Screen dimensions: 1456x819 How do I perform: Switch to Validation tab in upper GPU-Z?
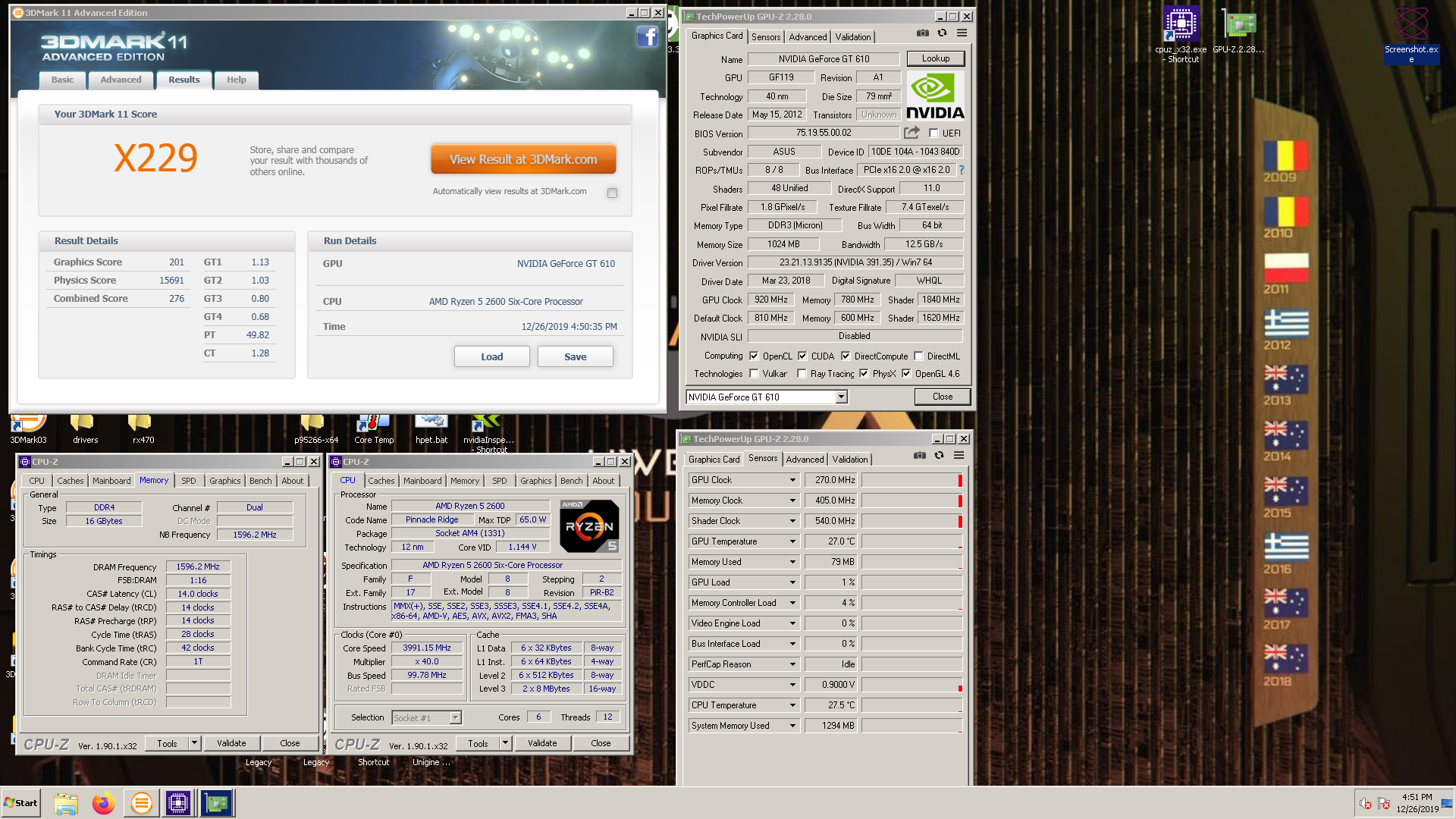[853, 37]
